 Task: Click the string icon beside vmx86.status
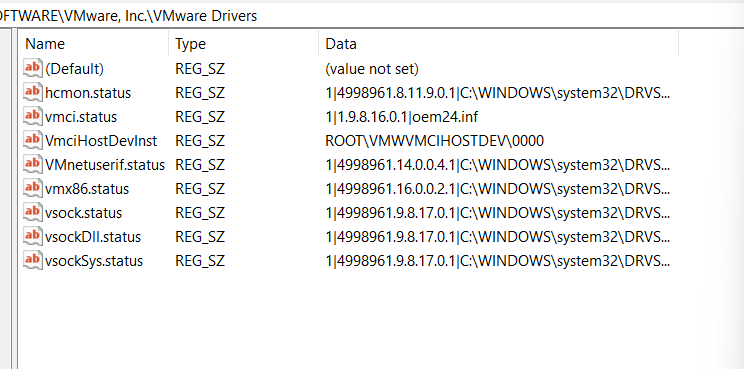33,188
